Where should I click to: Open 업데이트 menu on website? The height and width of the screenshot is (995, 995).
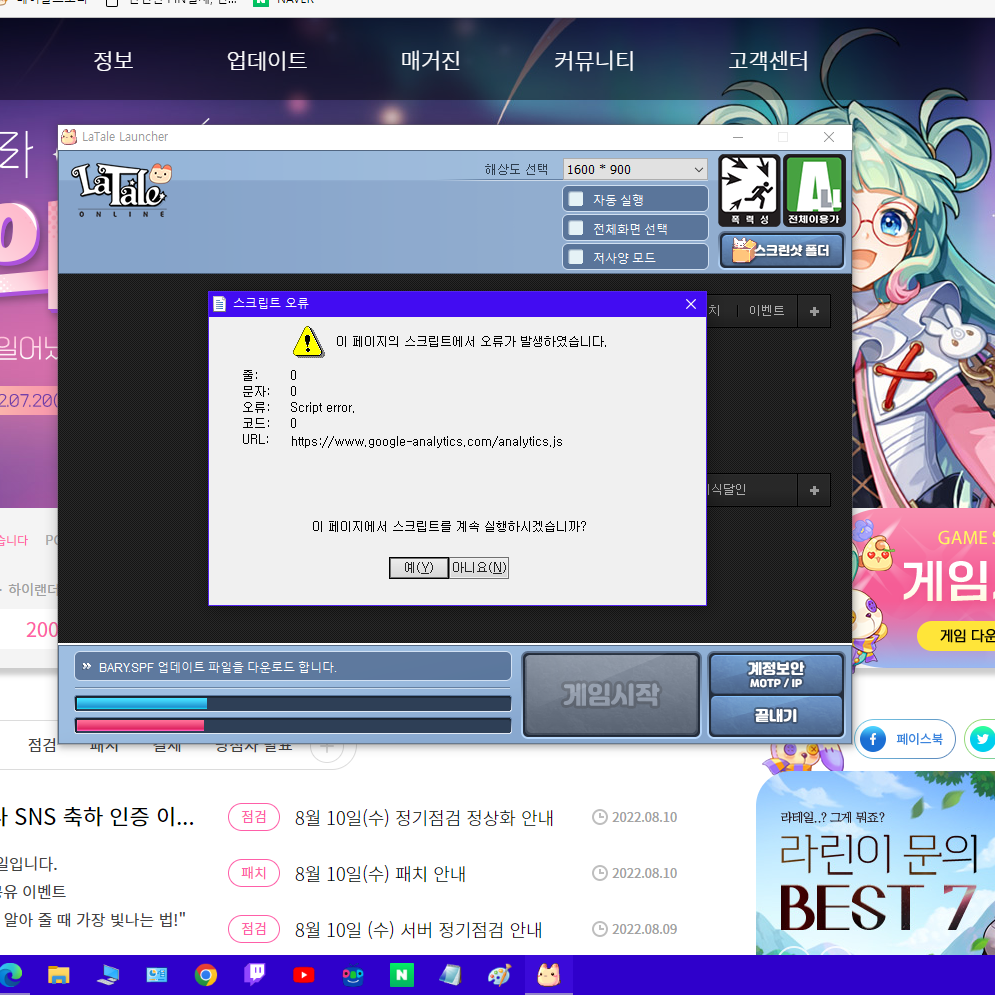pyautogui.click(x=267, y=61)
